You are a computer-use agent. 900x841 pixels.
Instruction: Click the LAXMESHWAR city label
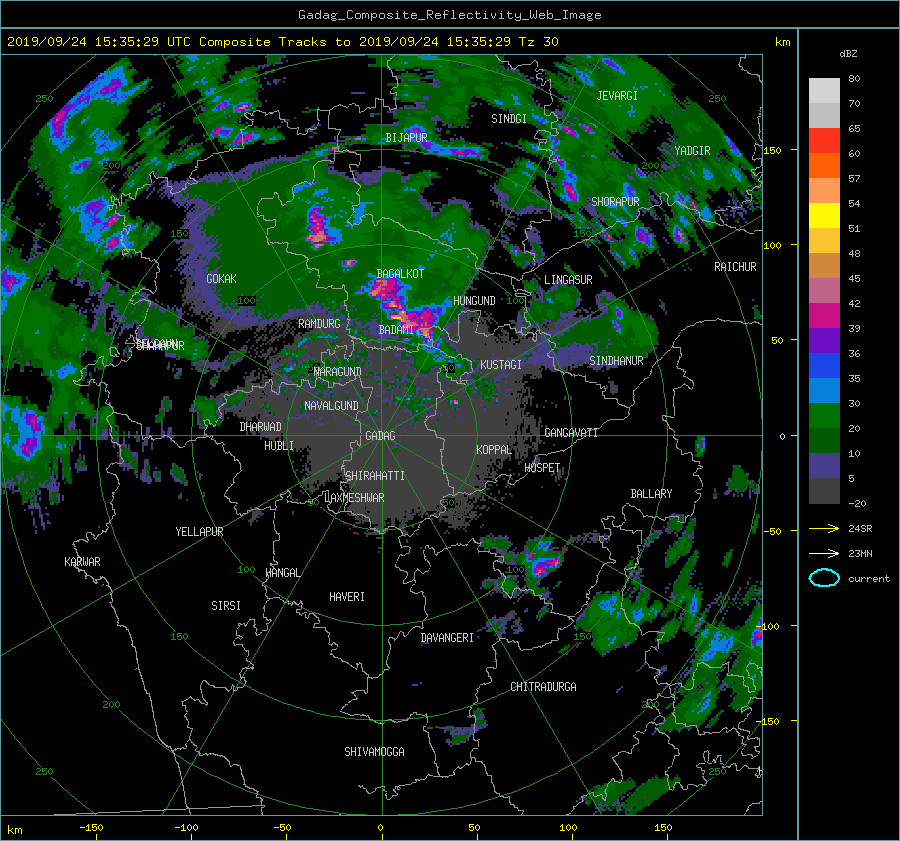[x=355, y=498]
